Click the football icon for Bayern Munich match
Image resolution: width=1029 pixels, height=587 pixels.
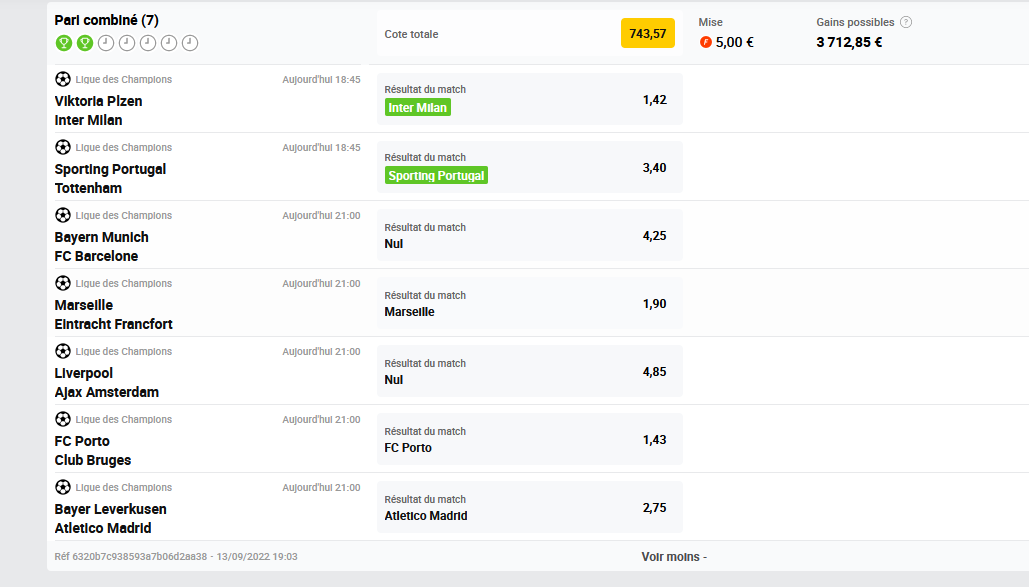point(63,215)
